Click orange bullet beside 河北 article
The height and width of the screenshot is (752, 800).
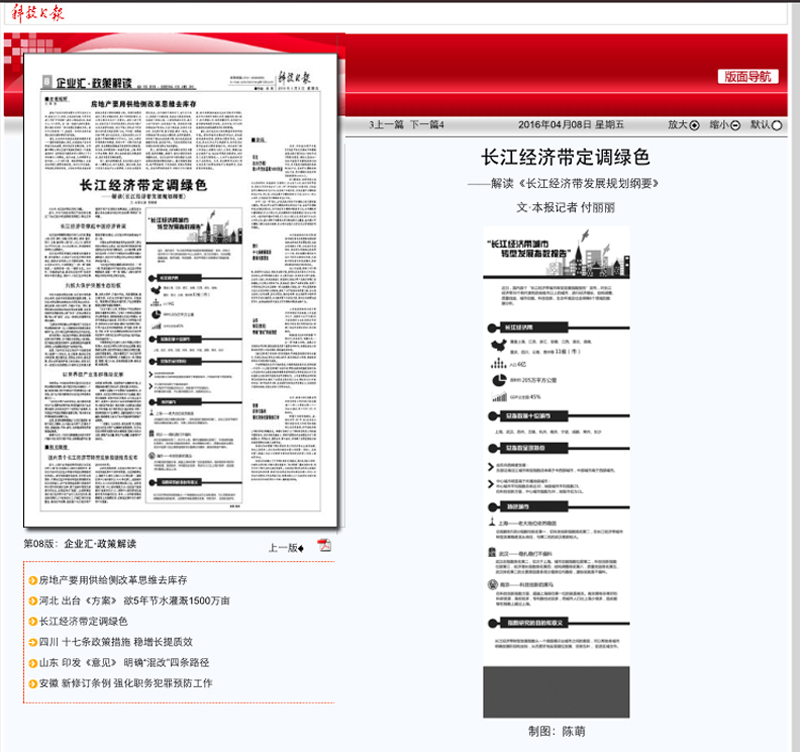point(33,601)
